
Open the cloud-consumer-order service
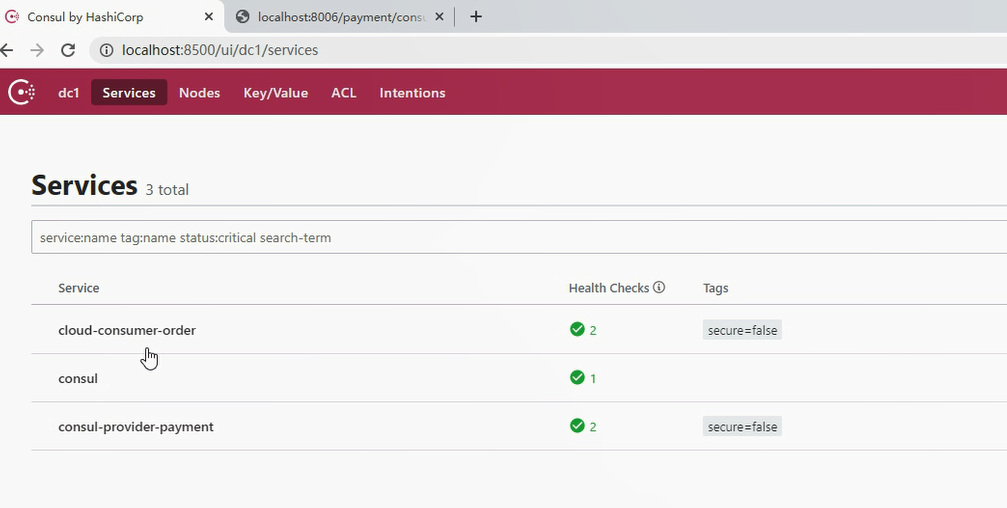click(127, 330)
